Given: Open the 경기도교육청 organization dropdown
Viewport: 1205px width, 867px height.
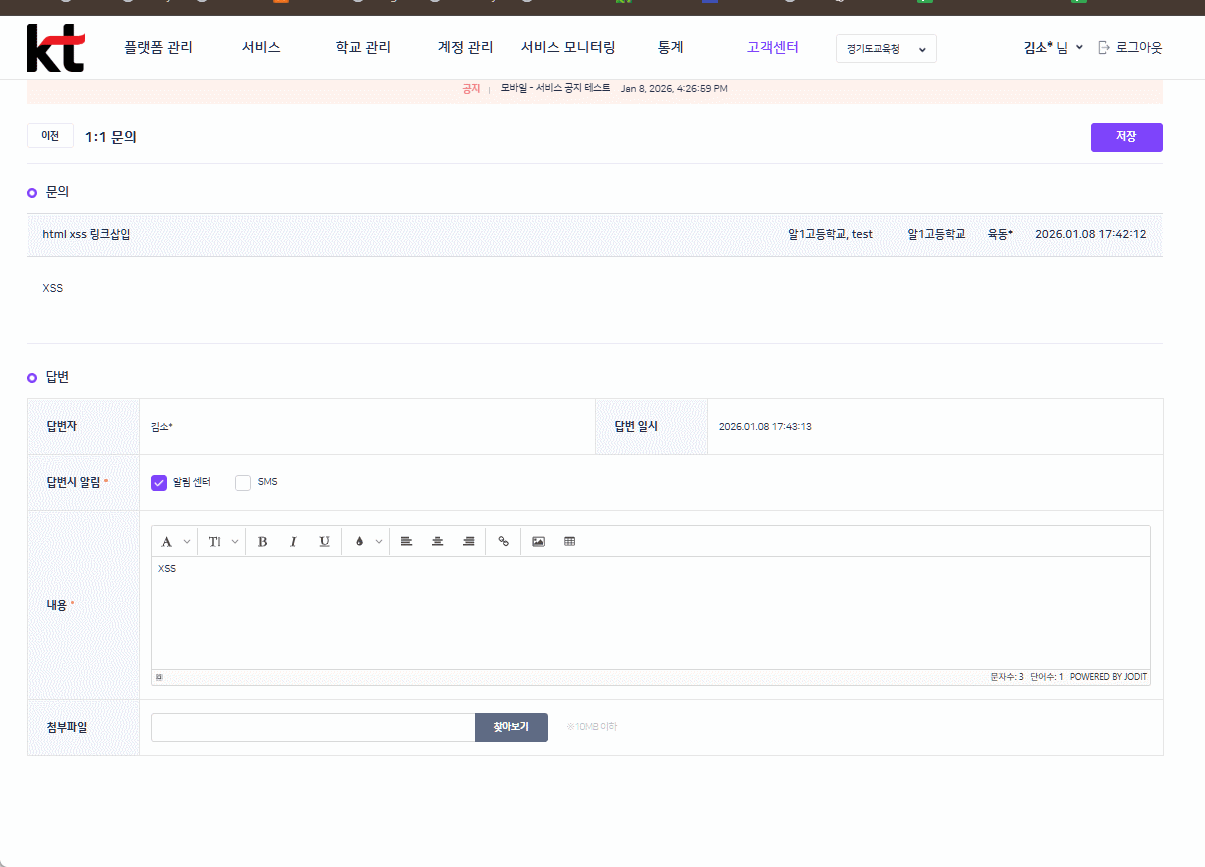Looking at the screenshot, I should (x=885, y=49).
